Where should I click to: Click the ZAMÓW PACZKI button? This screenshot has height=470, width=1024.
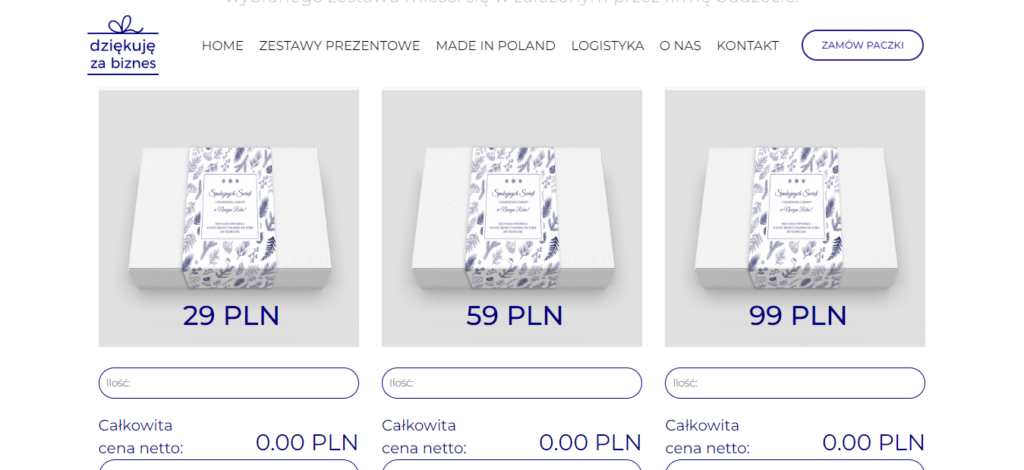(x=862, y=45)
